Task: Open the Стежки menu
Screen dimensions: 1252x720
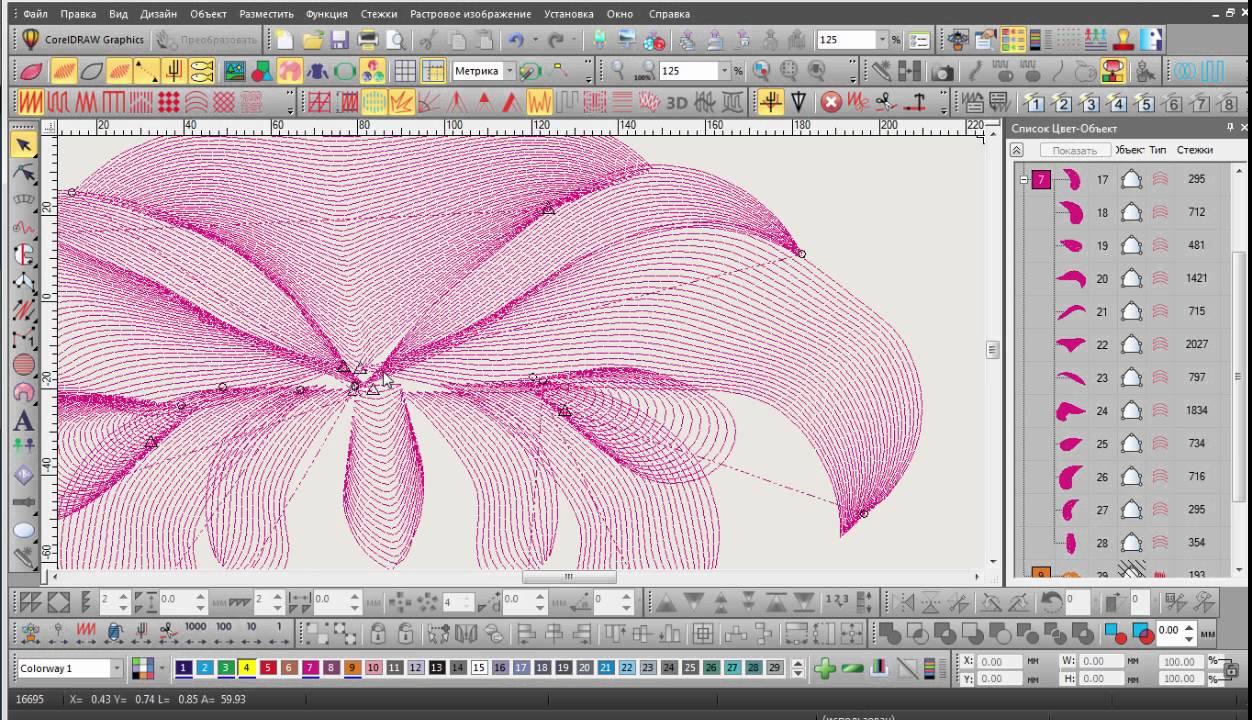Action: [377, 14]
